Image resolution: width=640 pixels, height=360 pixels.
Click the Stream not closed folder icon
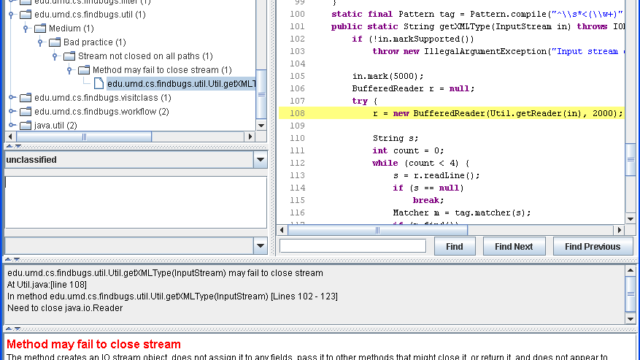[x=69, y=56]
